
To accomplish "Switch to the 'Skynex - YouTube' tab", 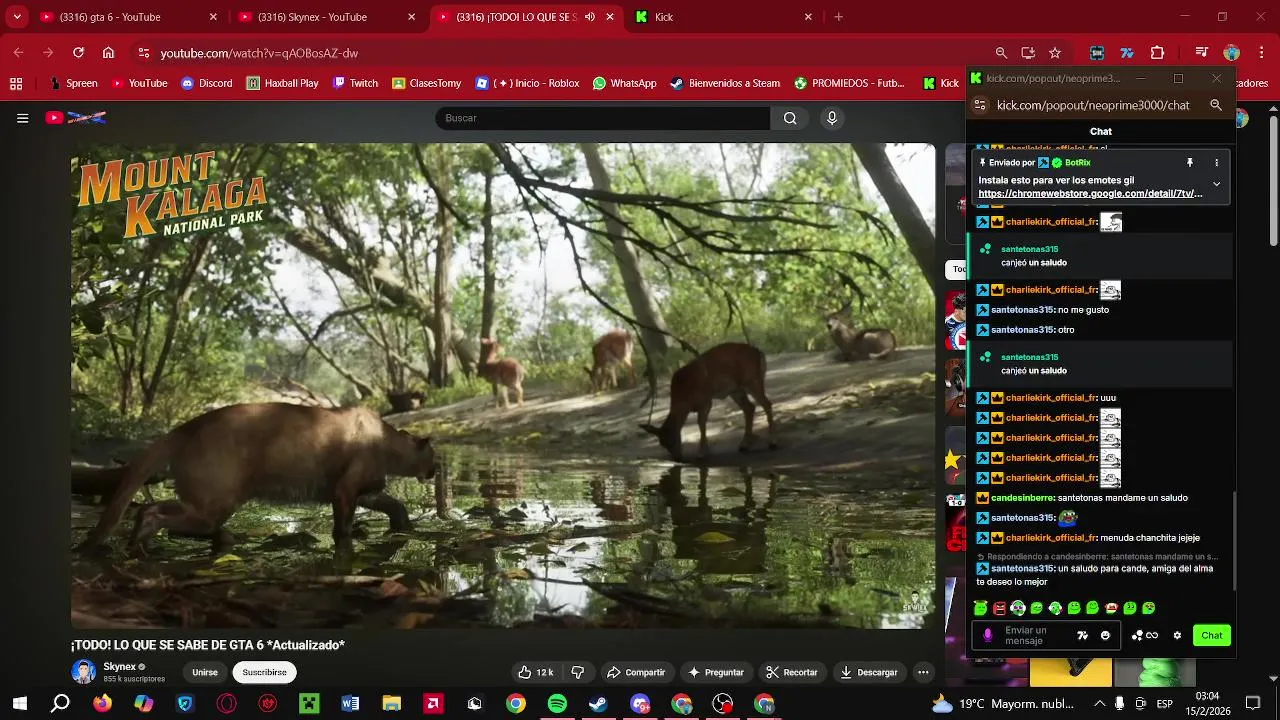I will tap(326, 17).
